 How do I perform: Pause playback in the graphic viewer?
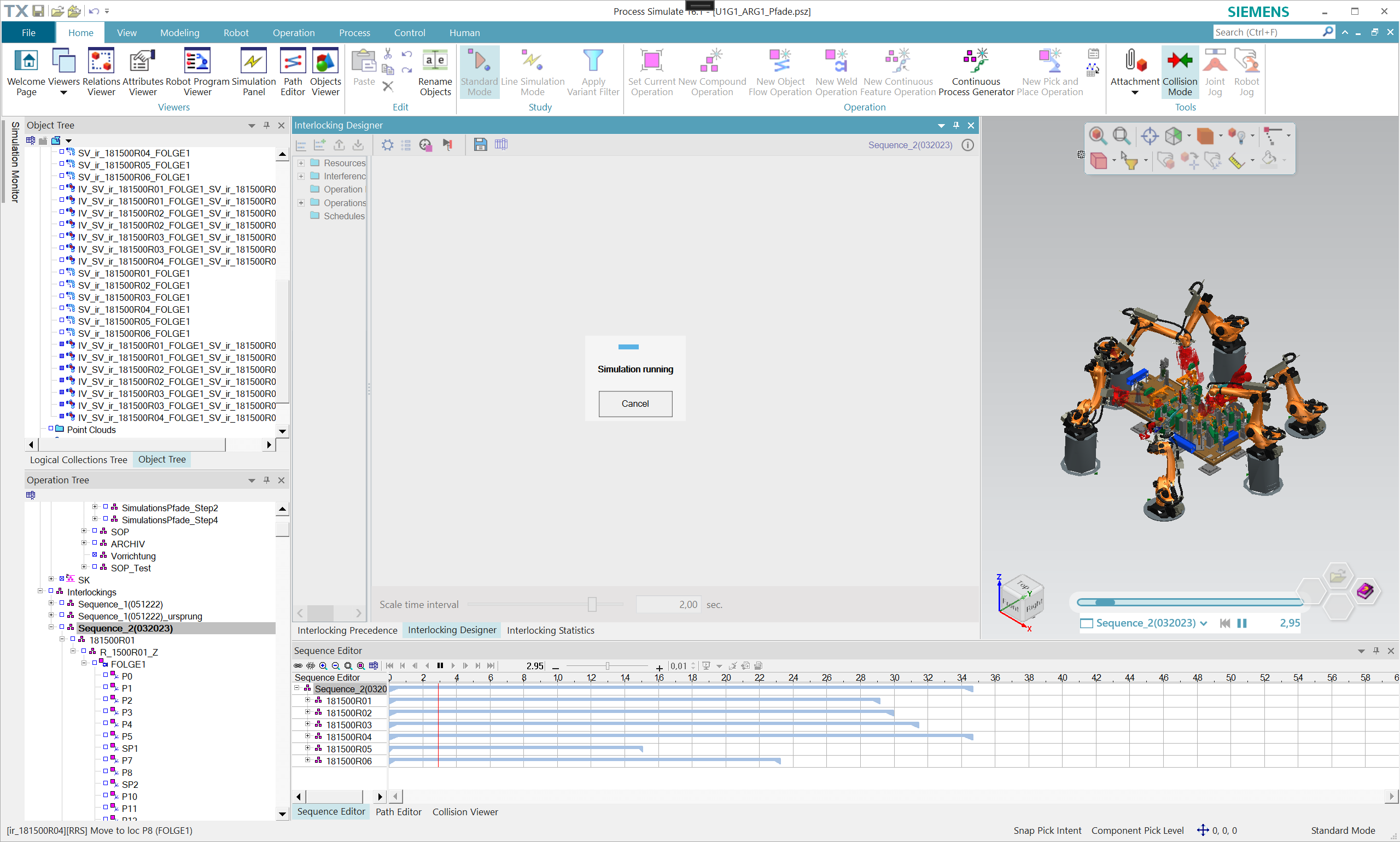coord(1241,623)
